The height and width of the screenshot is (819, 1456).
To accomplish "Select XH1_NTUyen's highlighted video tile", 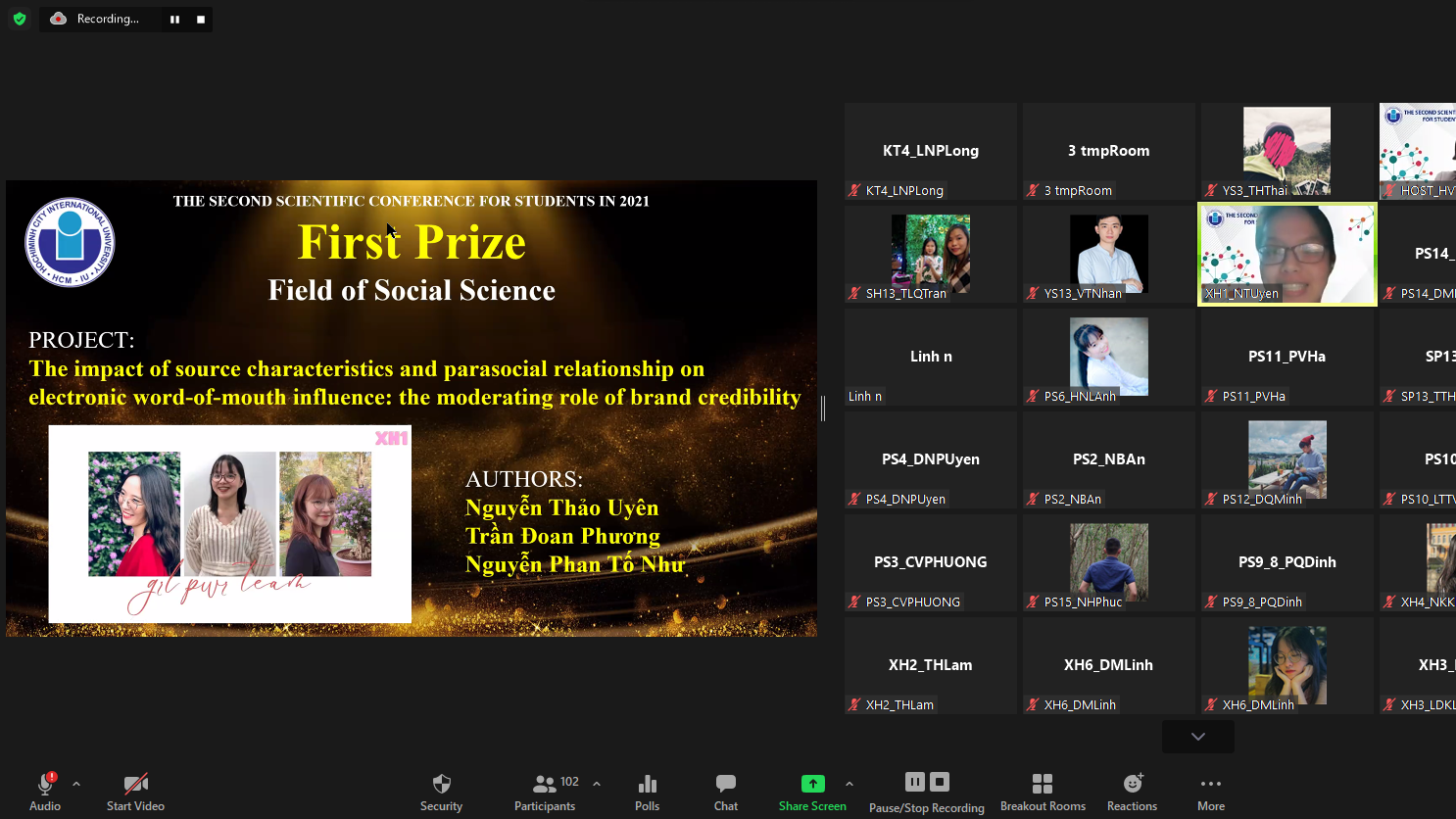I will pyautogui.click(x=1286, y=255).
